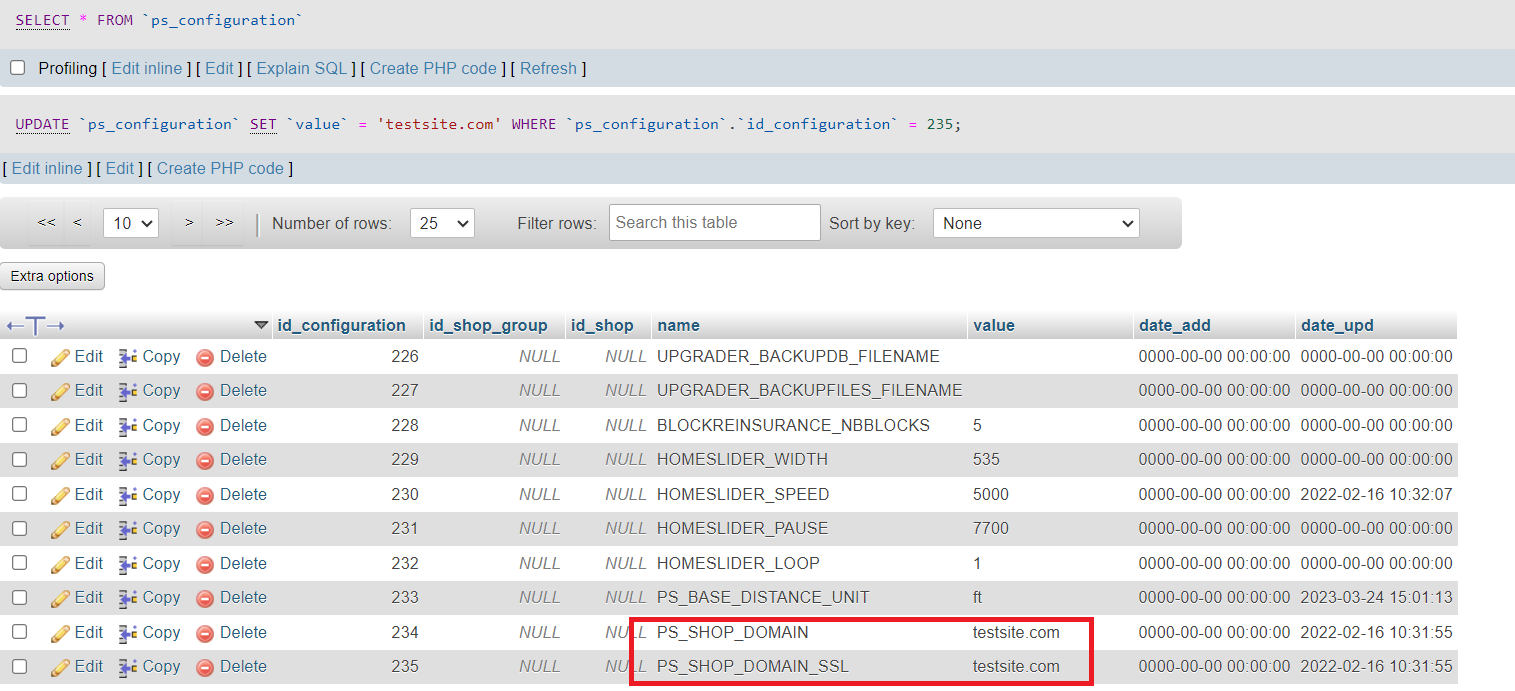The height and width of the screenshot is (691, 1515).
Task: Click Edit inline link under UPDATE query
Action: (47, 169)
